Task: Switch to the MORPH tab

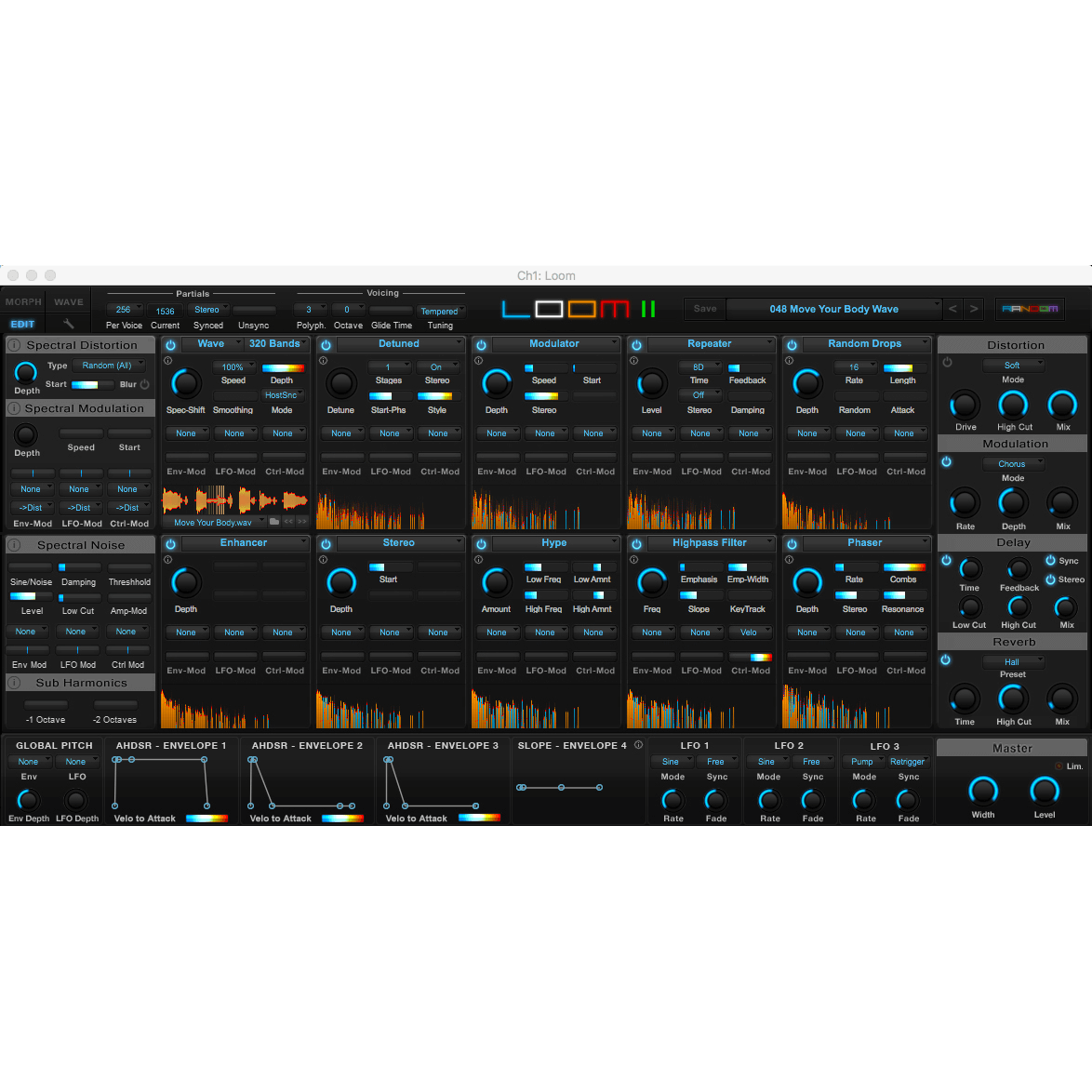Action: (23, 302)
